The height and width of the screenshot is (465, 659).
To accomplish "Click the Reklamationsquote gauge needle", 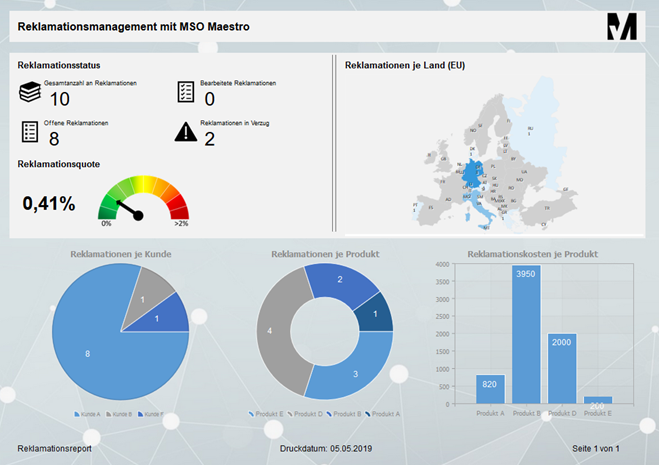I will tap(130, 210).
